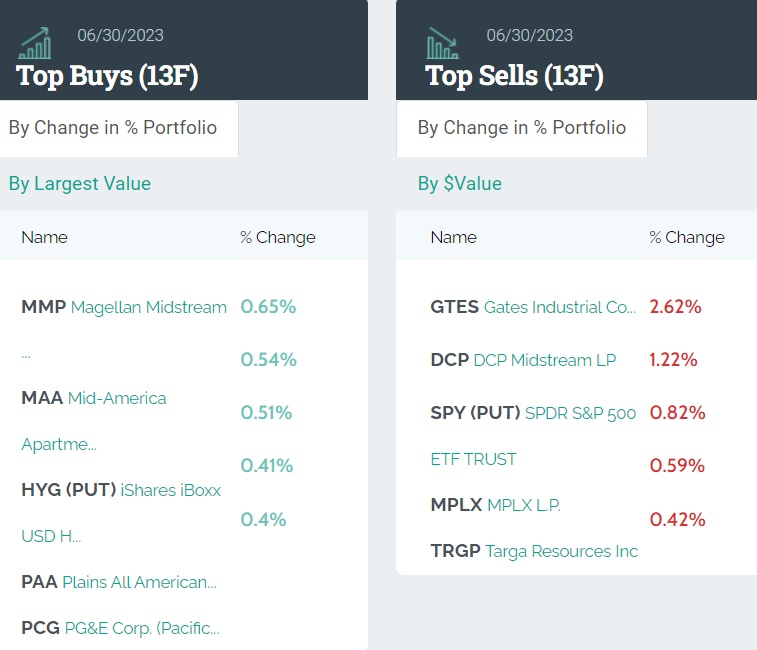Viewport: 757px width, 650px height.
Task: Open TRGP Targa Resources Inc link
Action: coord(534,551)
